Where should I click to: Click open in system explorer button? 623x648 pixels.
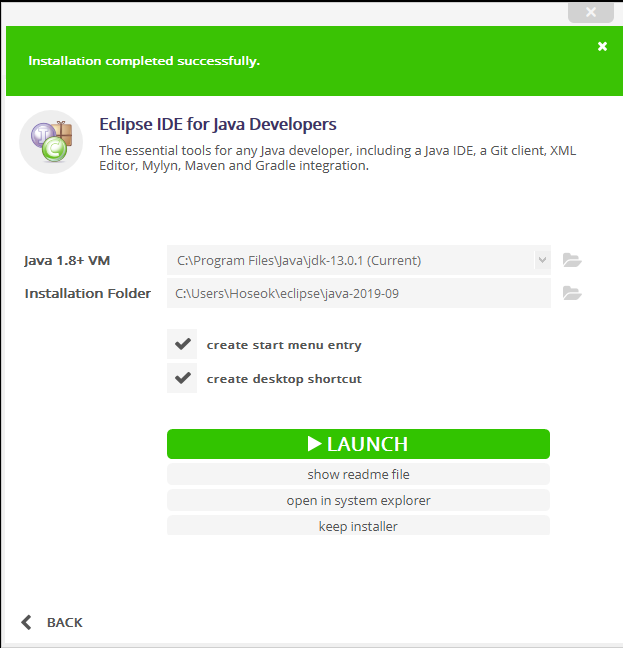(x=358, y=500)
